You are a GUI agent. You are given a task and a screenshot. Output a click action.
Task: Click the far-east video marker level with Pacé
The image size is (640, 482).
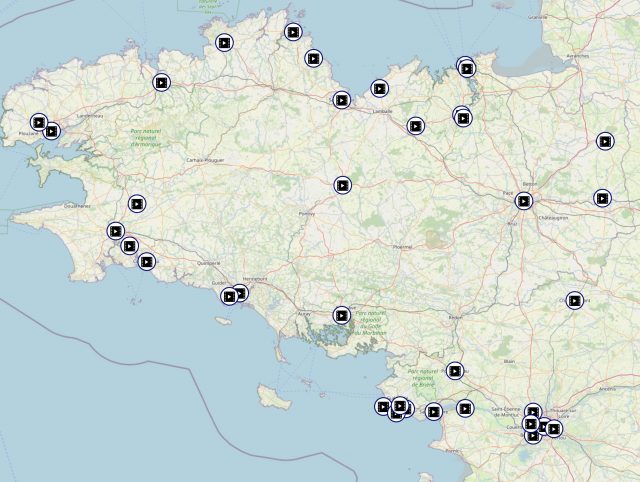[602, 198]
